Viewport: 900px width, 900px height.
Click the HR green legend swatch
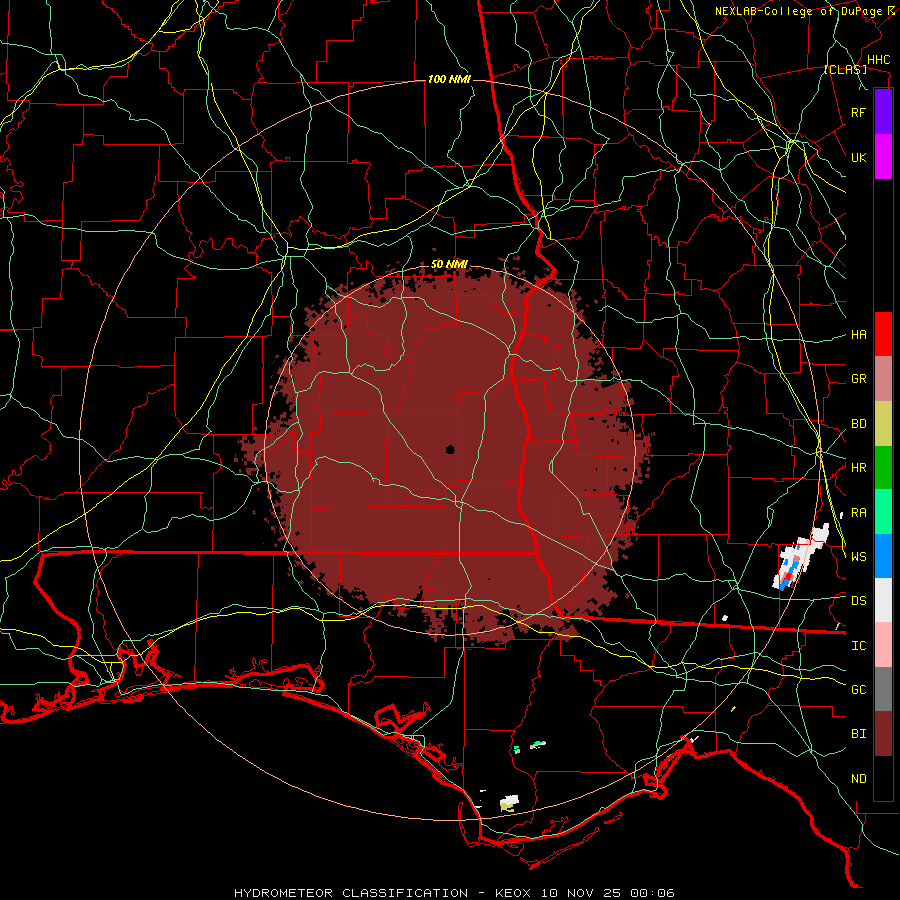883,468
